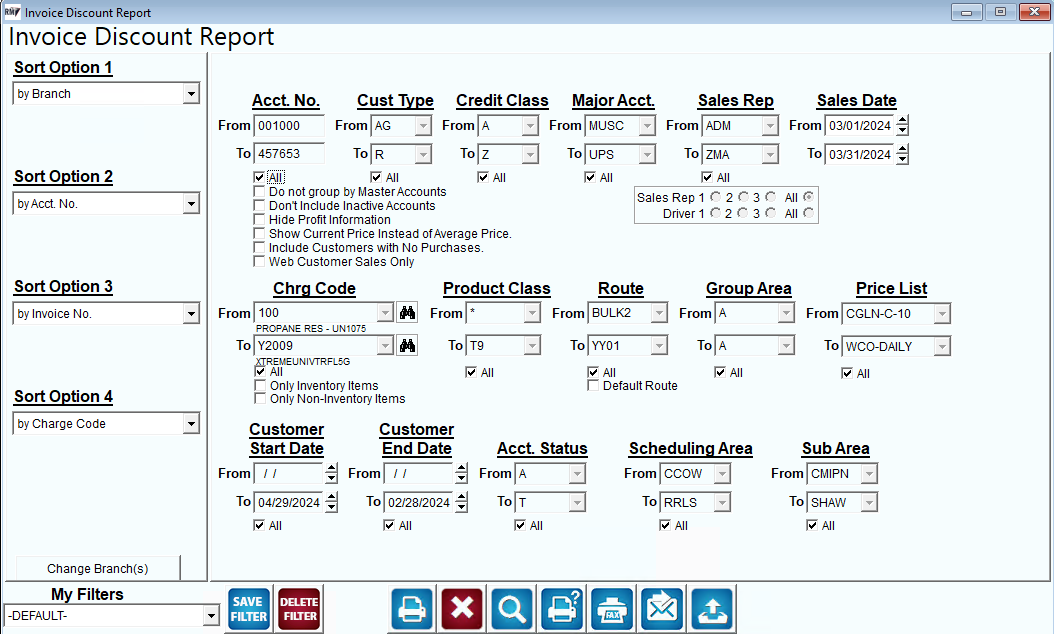
Task: Click the Sales Date To date field
Action: pos(860,154)
